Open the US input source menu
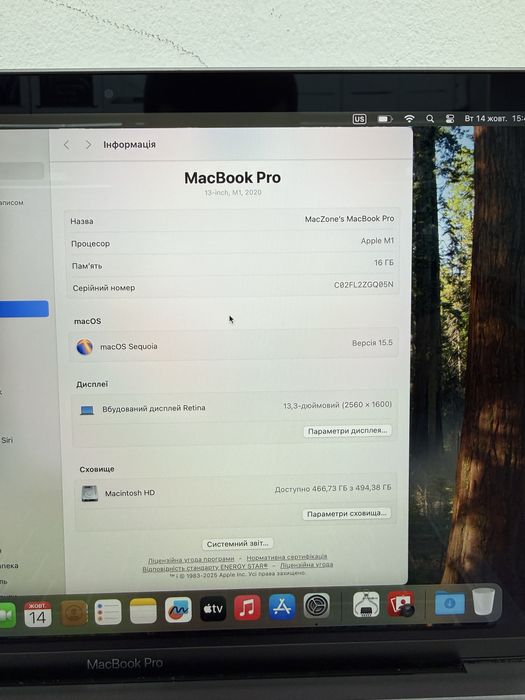The height and width of the screenshot is (700, 525). pyautogui.click(x=359, y=119)
